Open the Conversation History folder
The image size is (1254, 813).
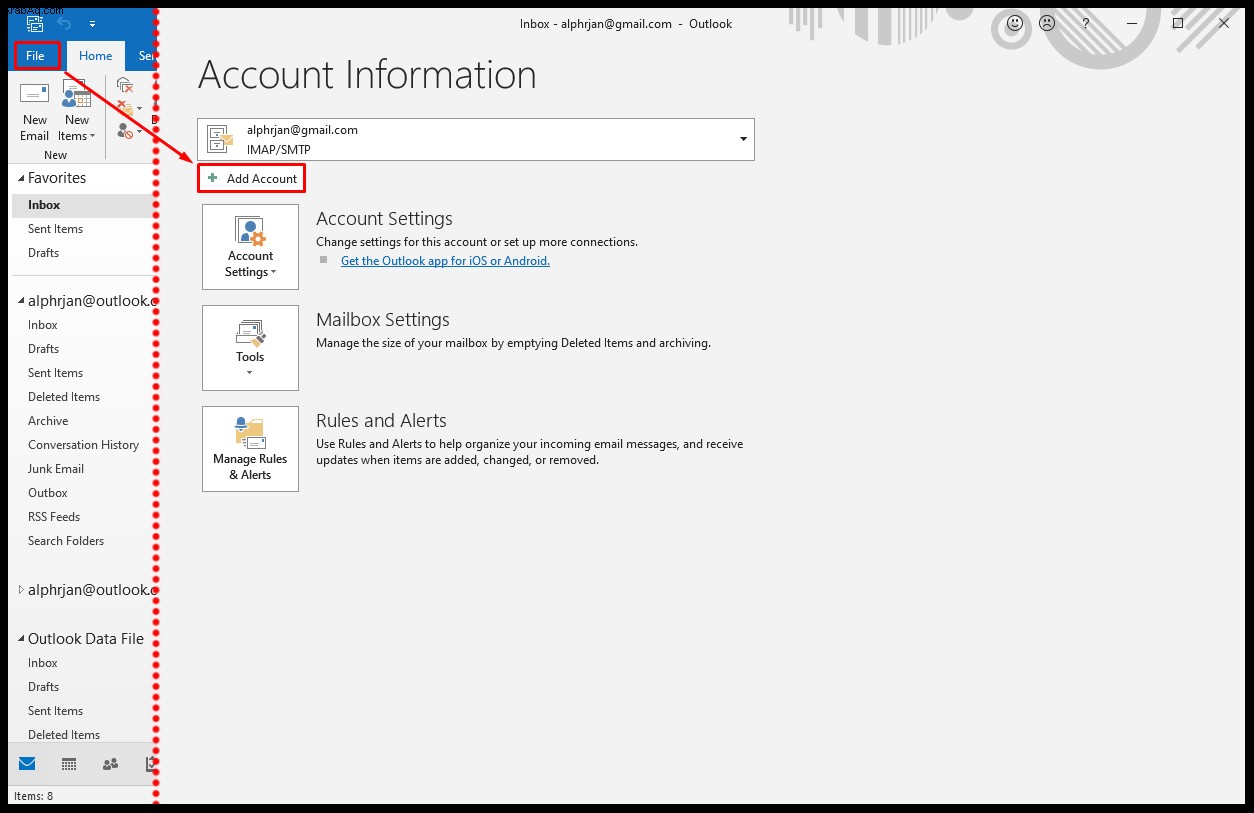[x=83, y=445]
